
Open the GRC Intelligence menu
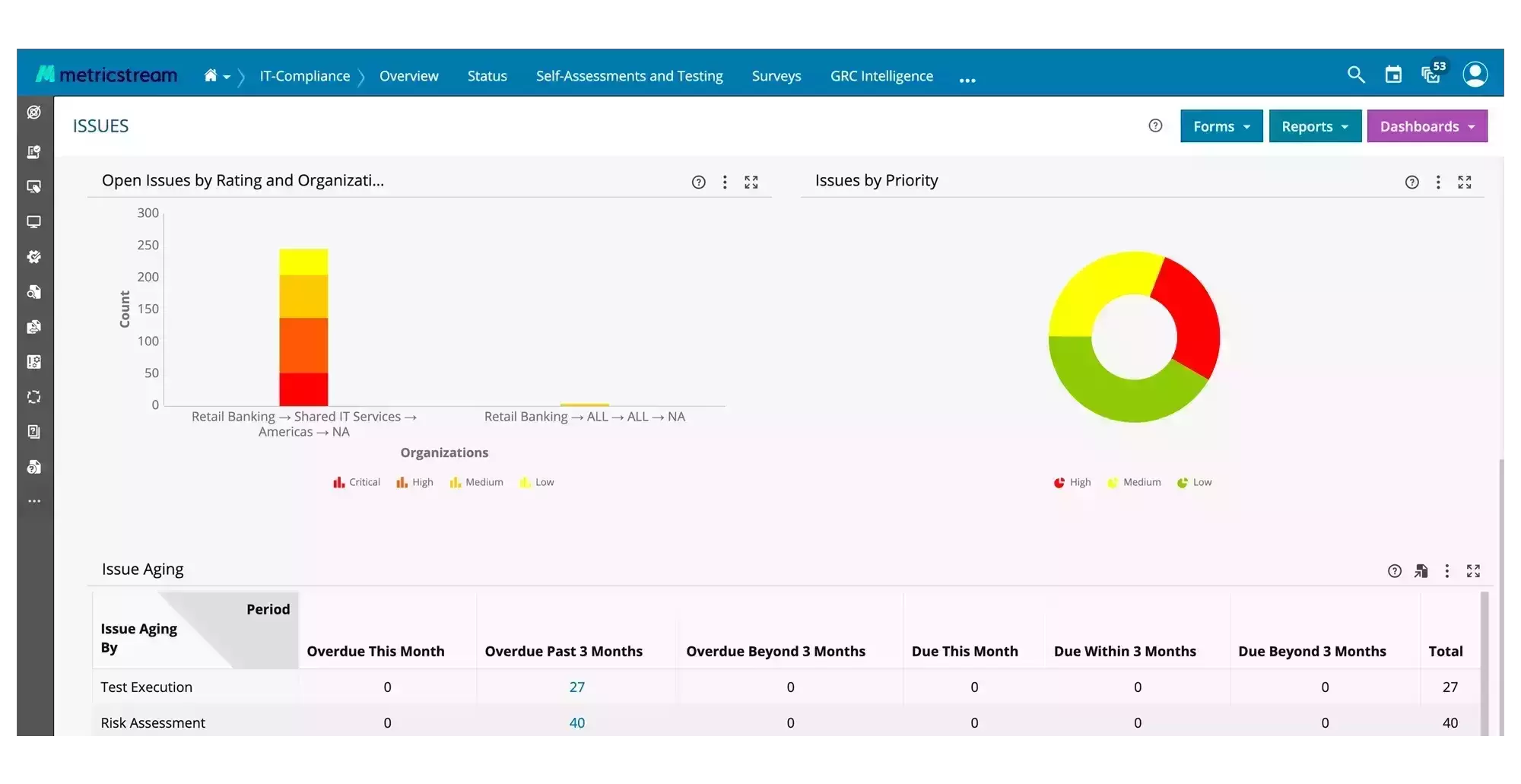[x=881, y=76]
